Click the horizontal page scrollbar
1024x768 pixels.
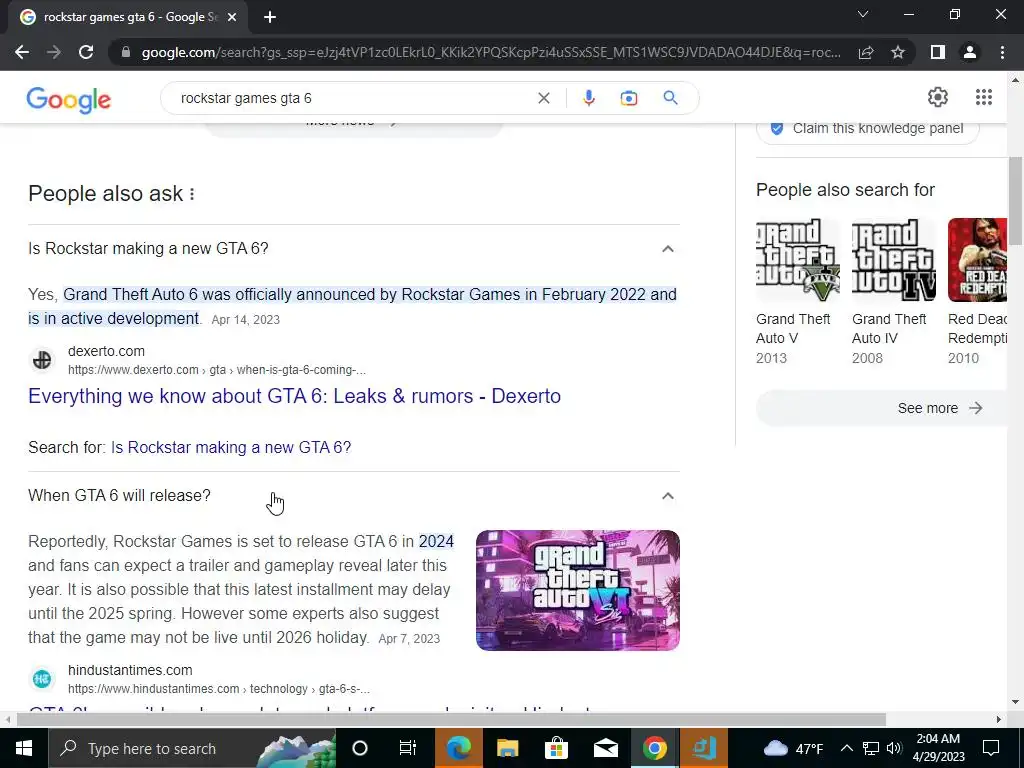[451, 720]
